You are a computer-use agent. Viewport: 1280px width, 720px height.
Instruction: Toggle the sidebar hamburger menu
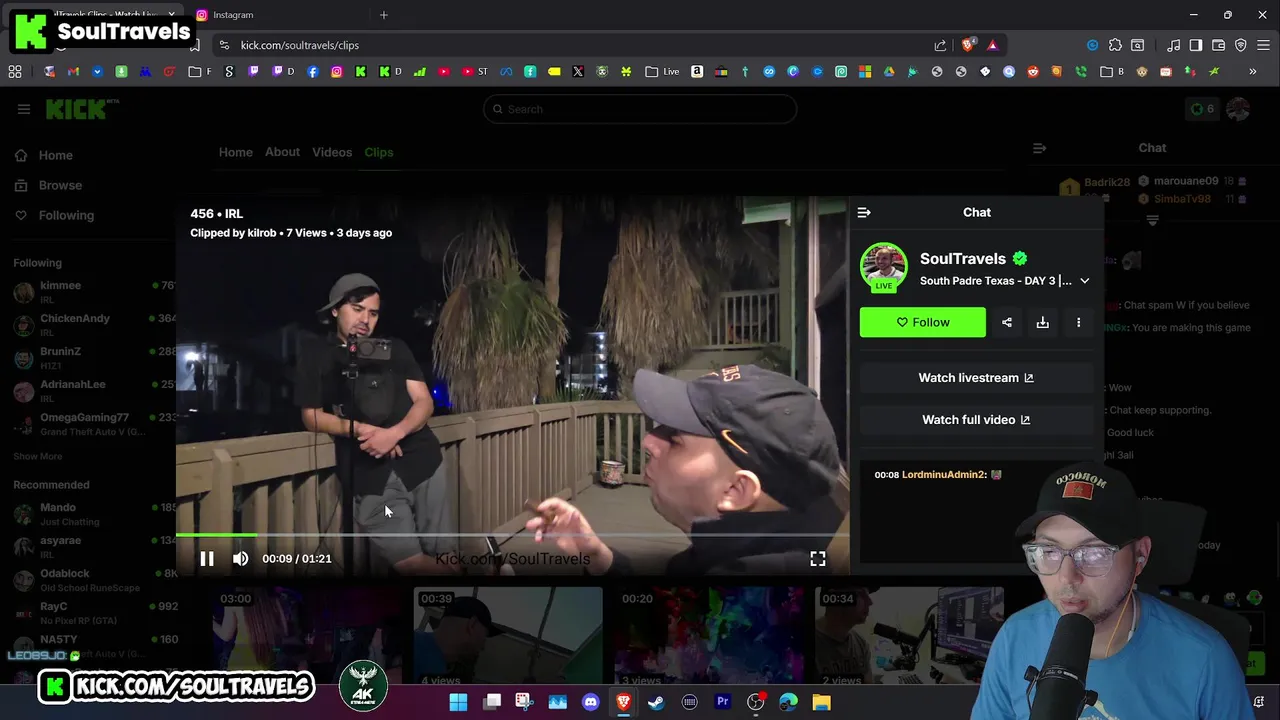[x=24, y=109]
